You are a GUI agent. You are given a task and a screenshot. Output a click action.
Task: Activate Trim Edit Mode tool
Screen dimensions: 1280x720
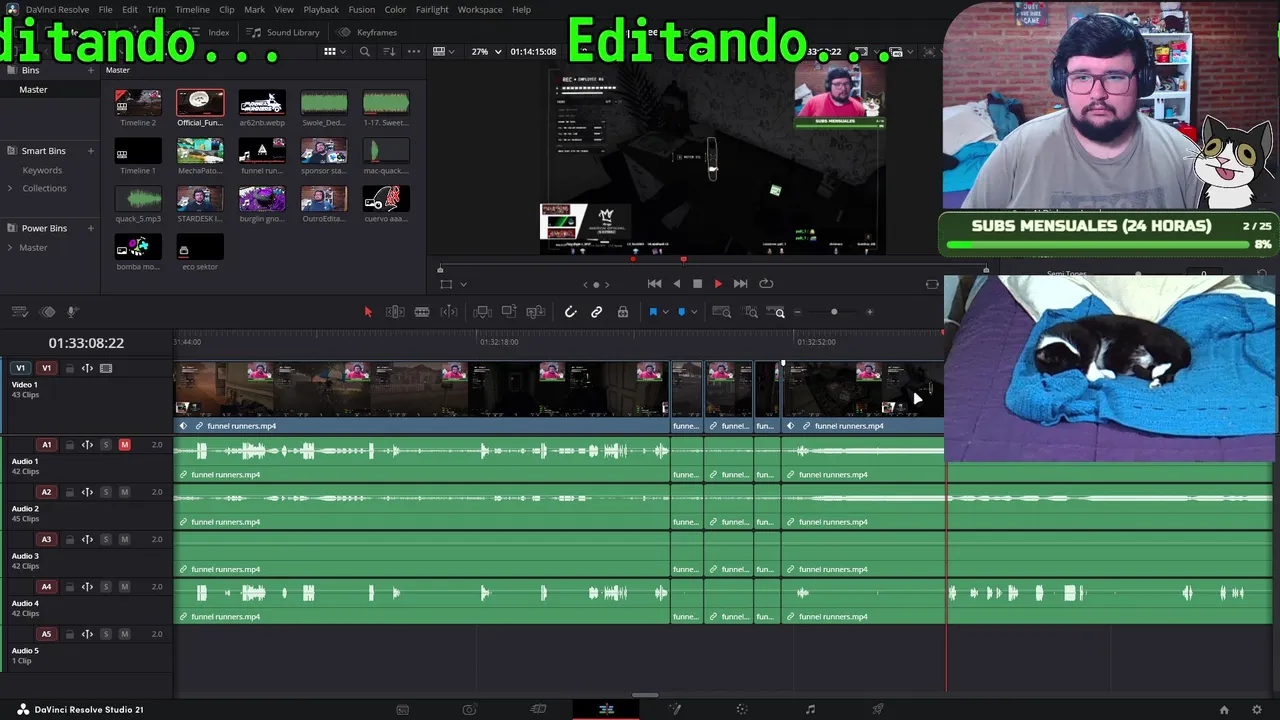point(395,312)
